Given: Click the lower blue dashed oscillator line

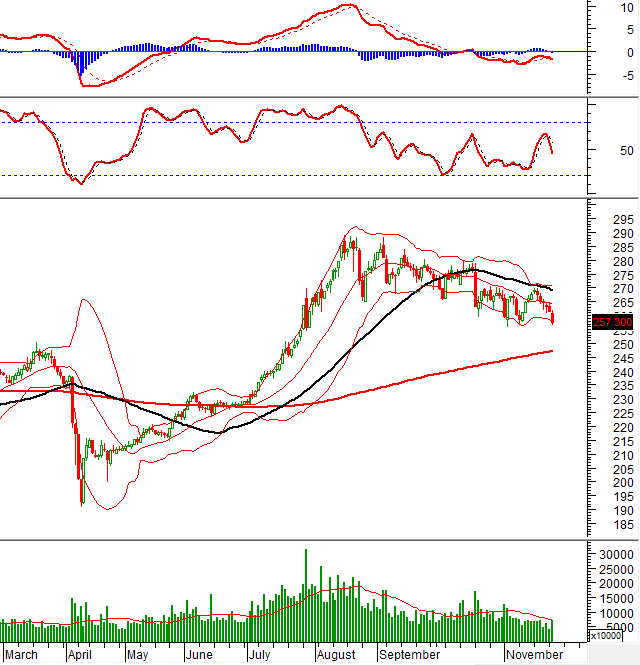Looking at the screenshot, I should pyautogui.click(x=300, y=176).
